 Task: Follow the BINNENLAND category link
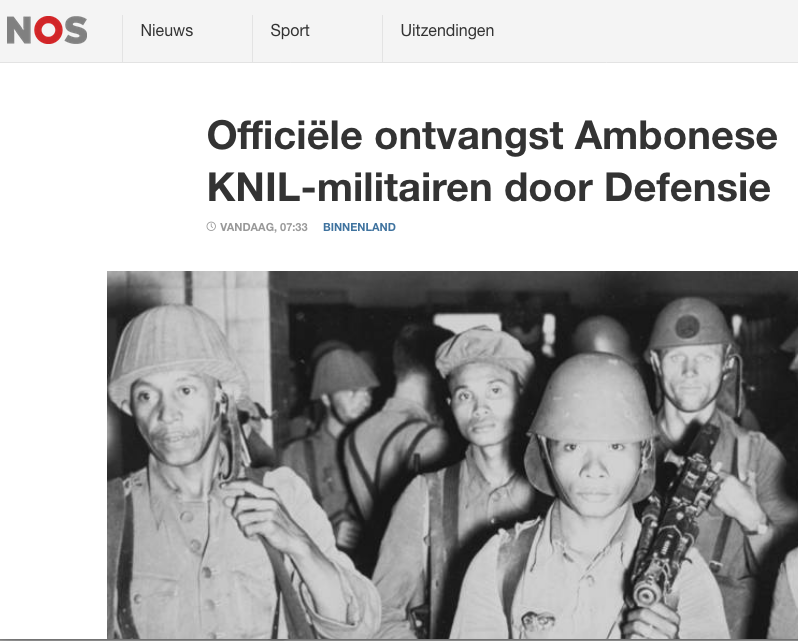coord(359,227)
